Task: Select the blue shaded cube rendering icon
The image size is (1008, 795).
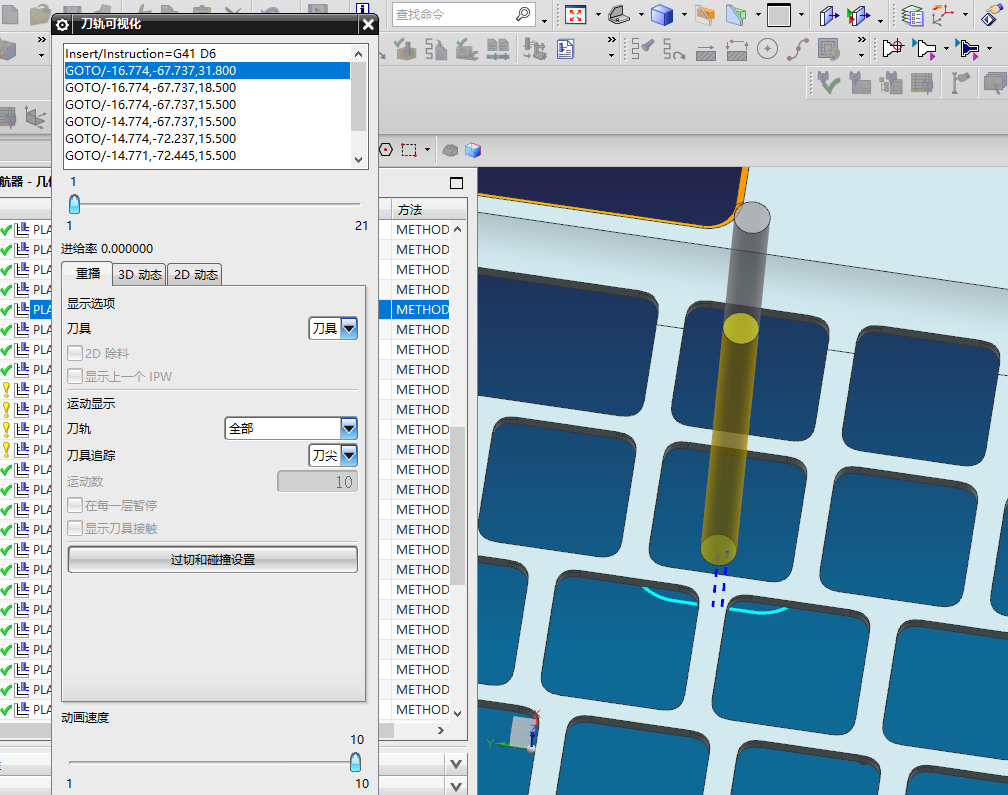Action: point(661,15)
